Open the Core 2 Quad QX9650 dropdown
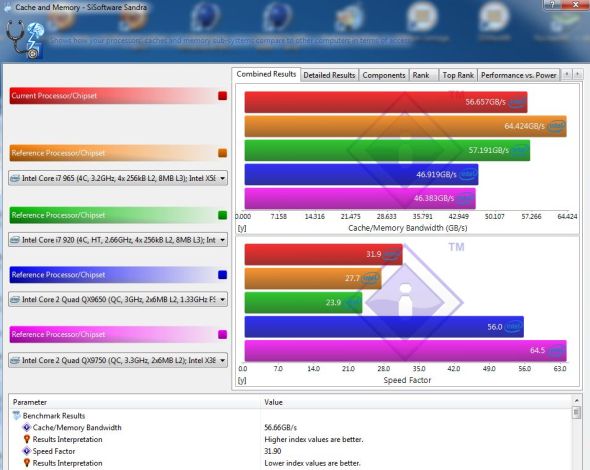 point(118,300)
